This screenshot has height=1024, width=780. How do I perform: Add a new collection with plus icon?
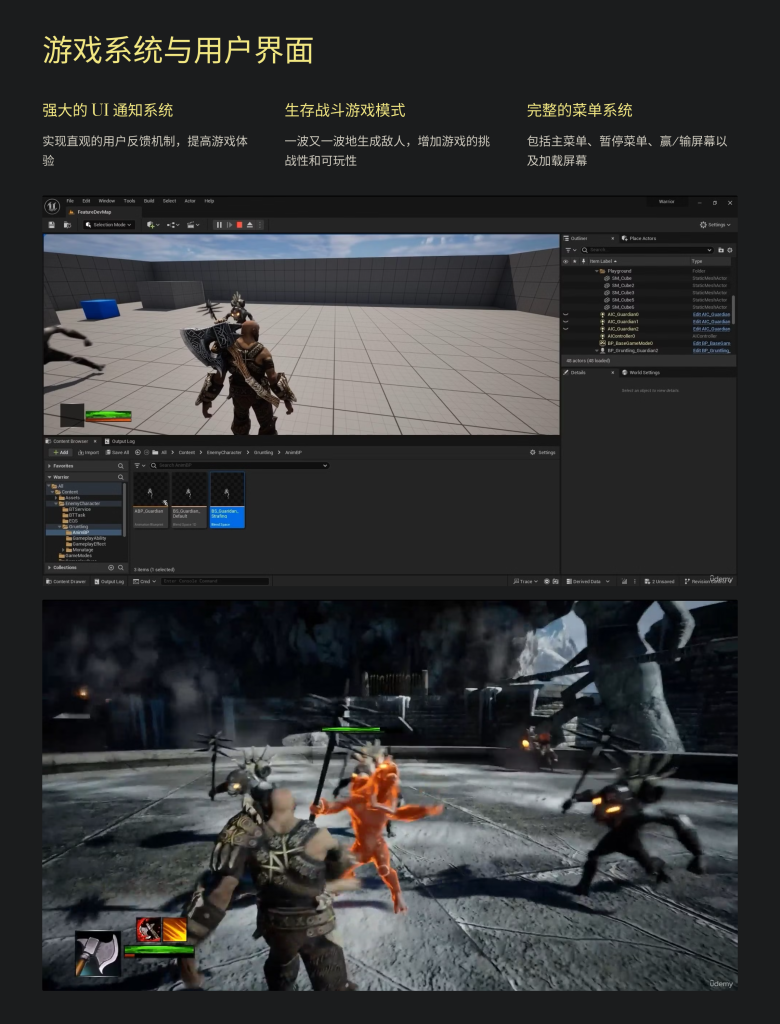[110, 568]
